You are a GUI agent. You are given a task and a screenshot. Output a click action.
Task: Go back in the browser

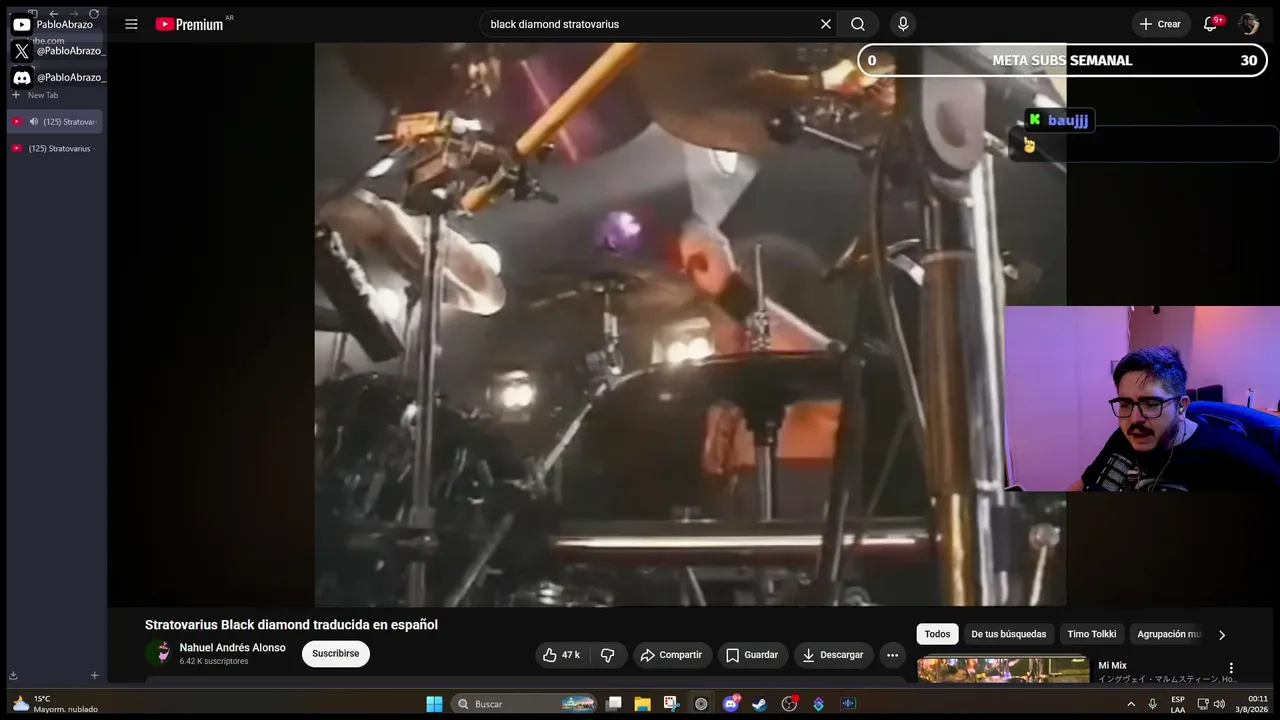click(x=54, y=14)
